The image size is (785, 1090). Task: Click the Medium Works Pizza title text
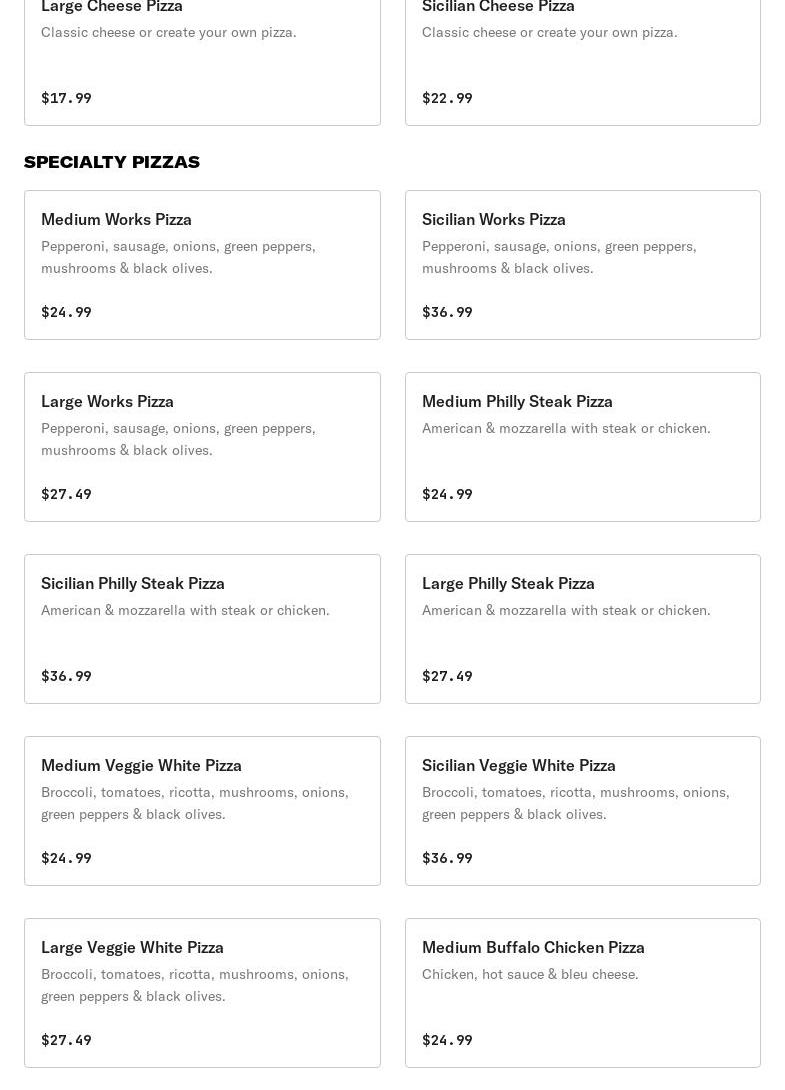coord(116,220)
